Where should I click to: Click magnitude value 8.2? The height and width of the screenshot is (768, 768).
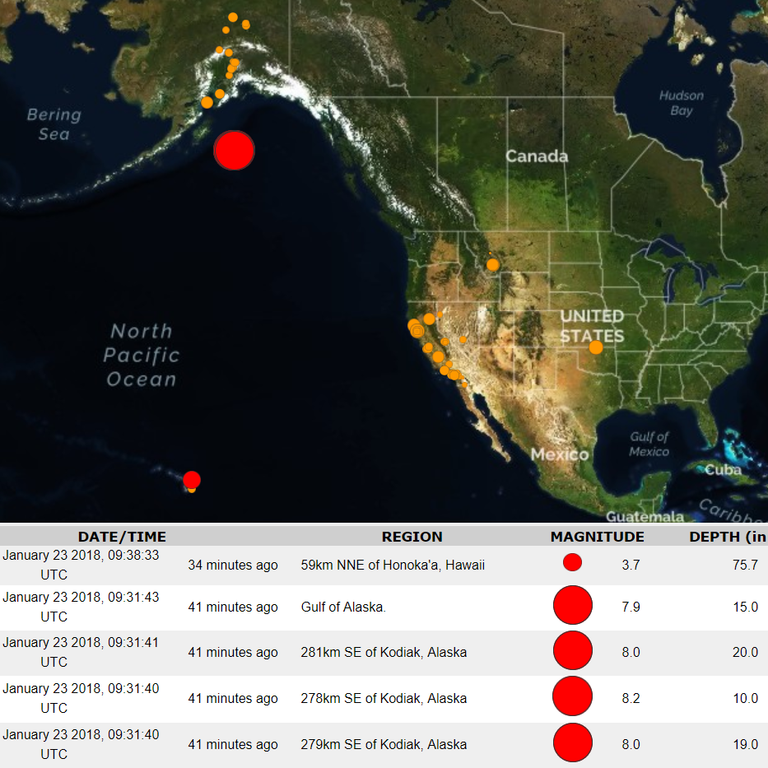(631, 698)
